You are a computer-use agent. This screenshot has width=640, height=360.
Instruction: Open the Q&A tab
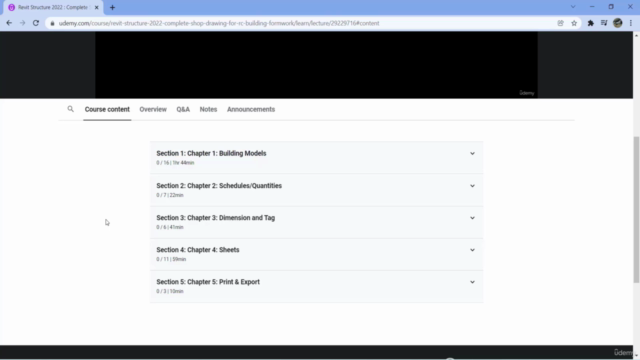[x=183, y=109]
